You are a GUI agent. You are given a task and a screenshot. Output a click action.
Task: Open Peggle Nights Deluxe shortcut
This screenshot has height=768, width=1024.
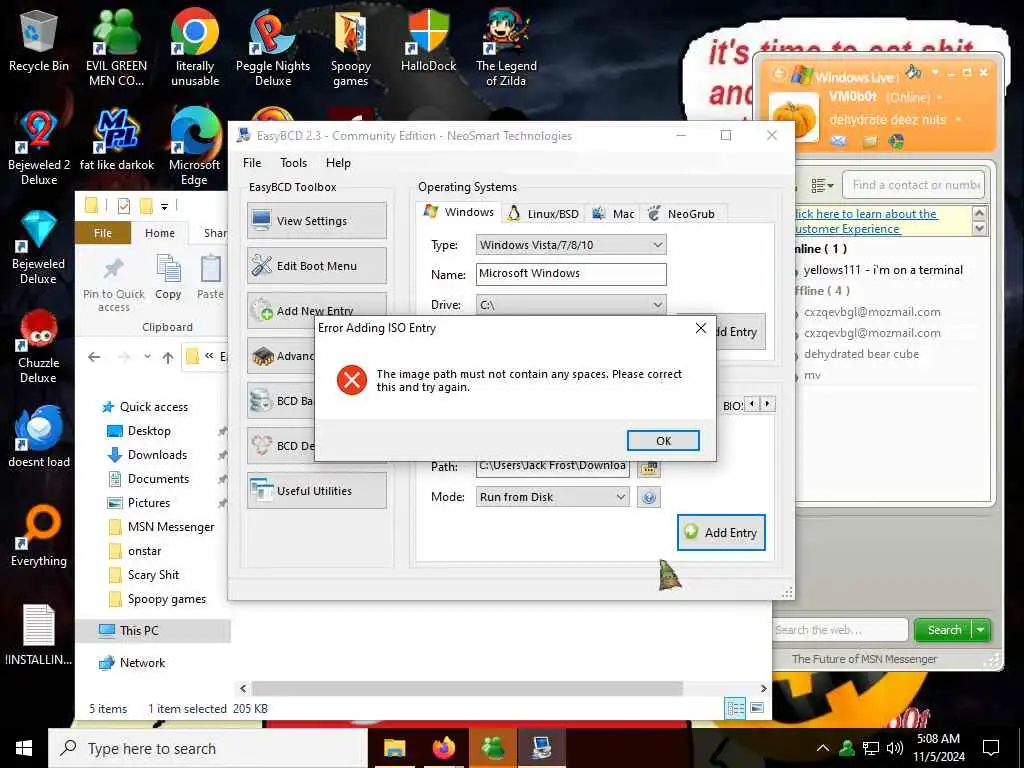click(x=273, y=47)
